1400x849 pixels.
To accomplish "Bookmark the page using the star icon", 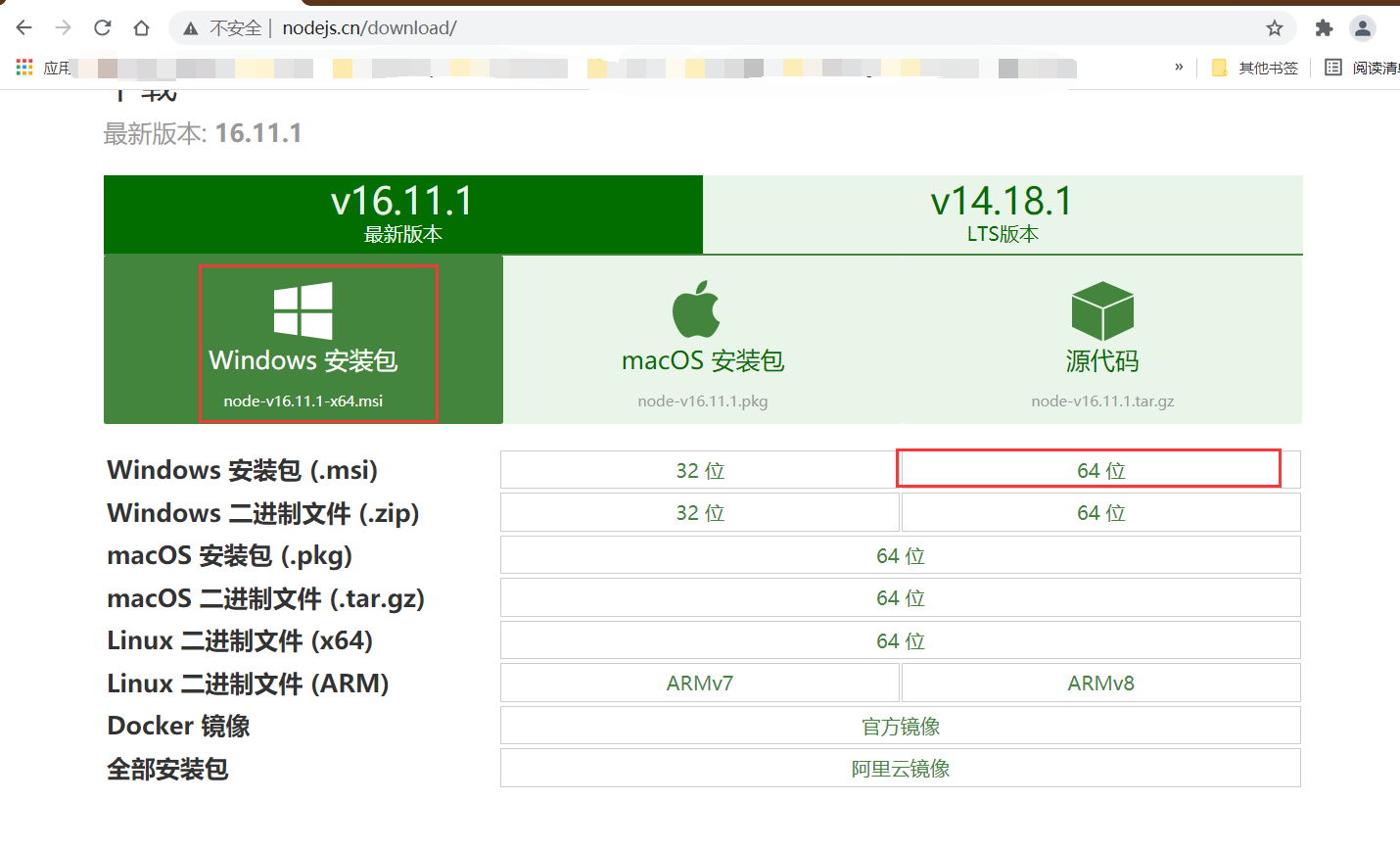I will point(1275,27).
